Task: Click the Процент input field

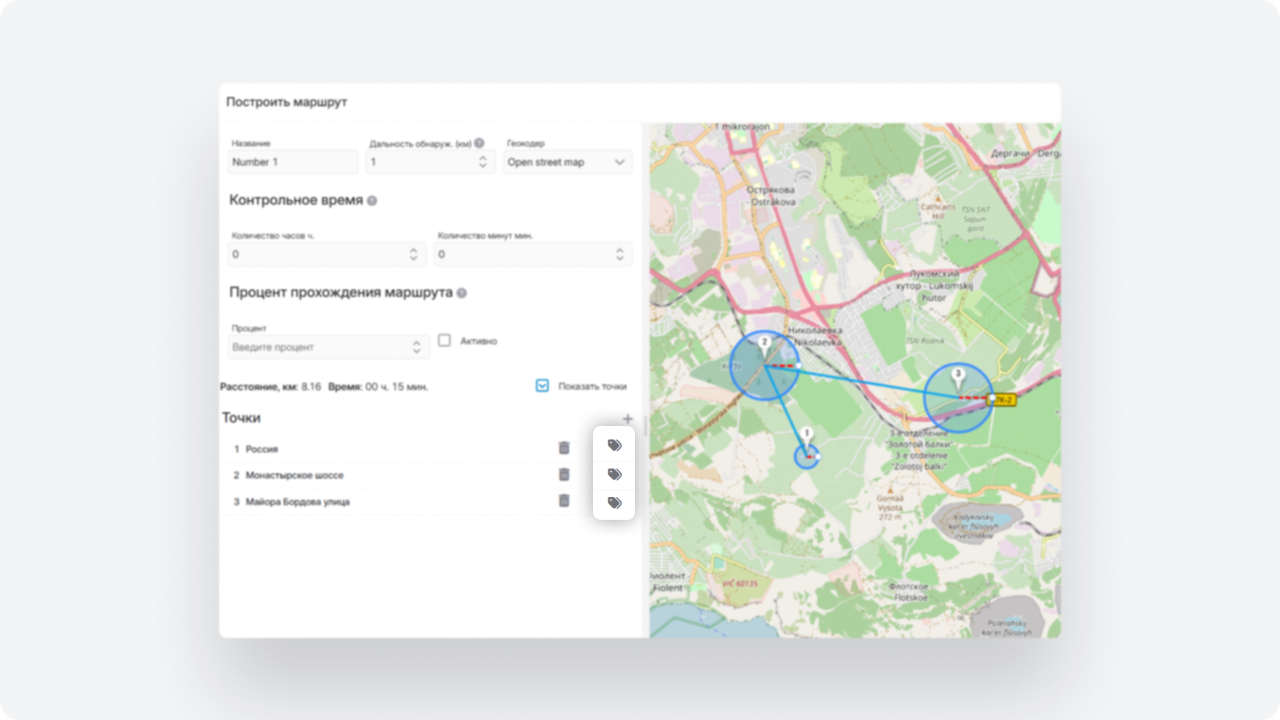Action: point(320,347)
